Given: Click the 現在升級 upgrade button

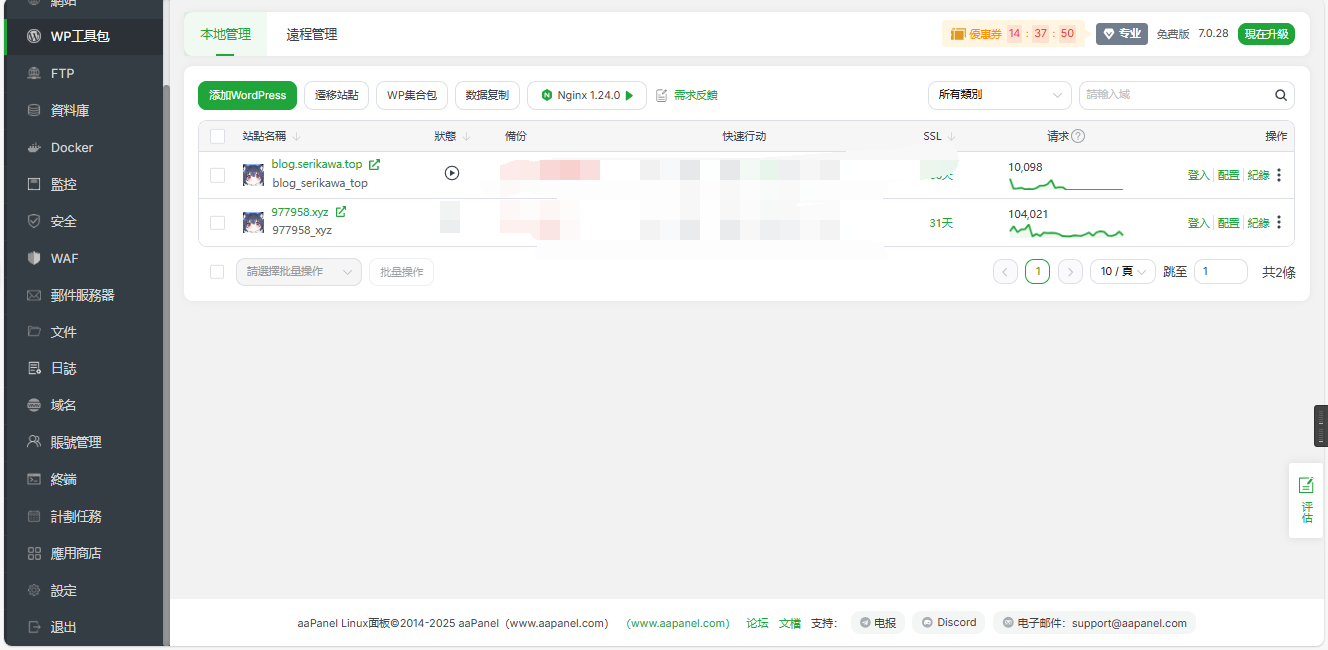Looking at the screenshot, I should 1266,34.
